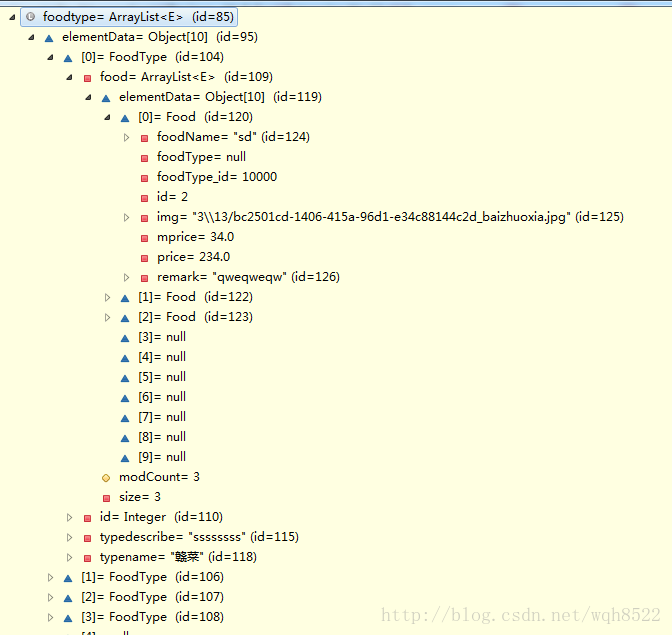Collapse the foodtype ArrayList root node
This screenshot has height=635, width=672.
(x=12, y=17)
